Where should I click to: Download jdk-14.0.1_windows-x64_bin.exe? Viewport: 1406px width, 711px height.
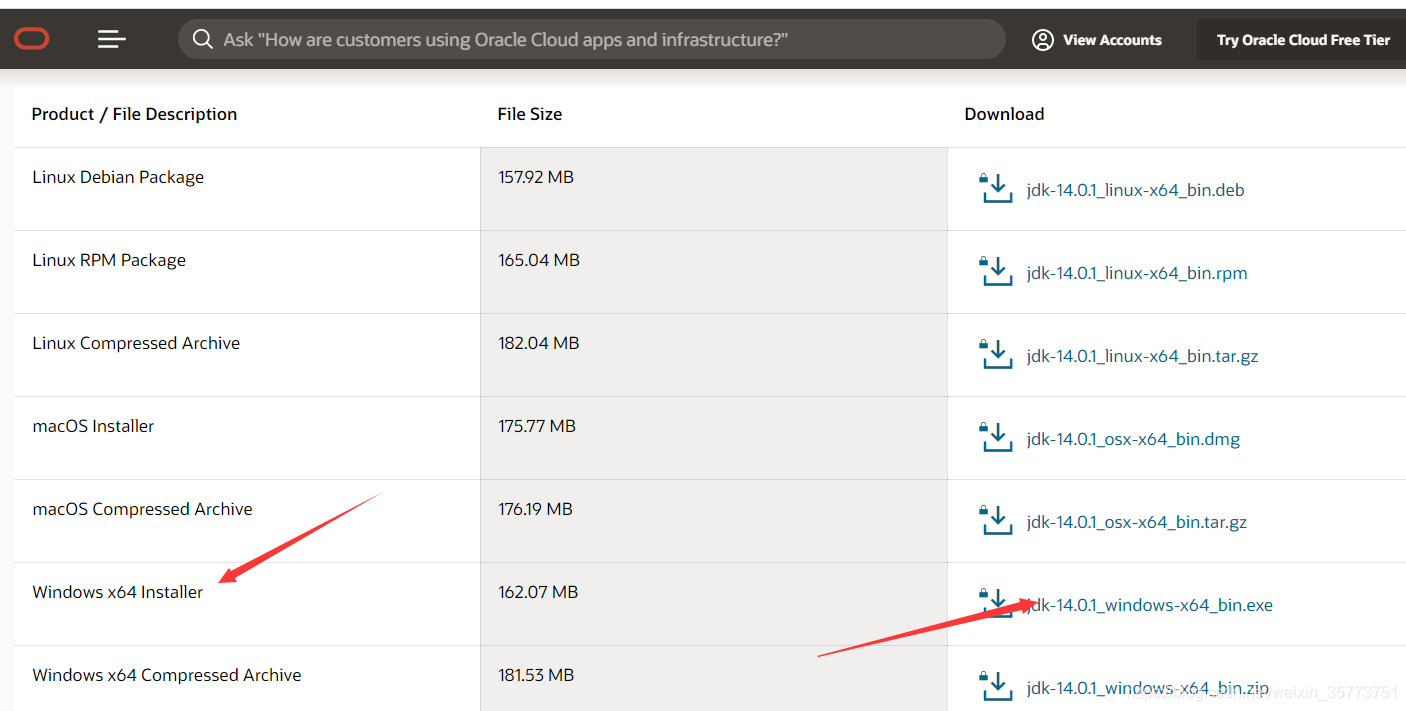pos(1149,605)
